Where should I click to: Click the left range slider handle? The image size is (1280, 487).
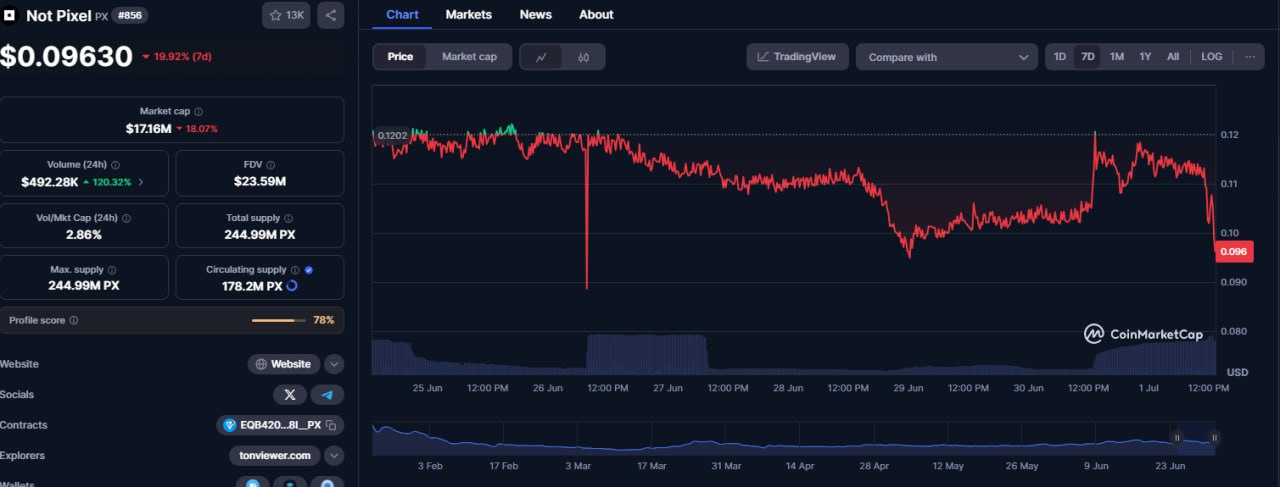click(1177, 438)
